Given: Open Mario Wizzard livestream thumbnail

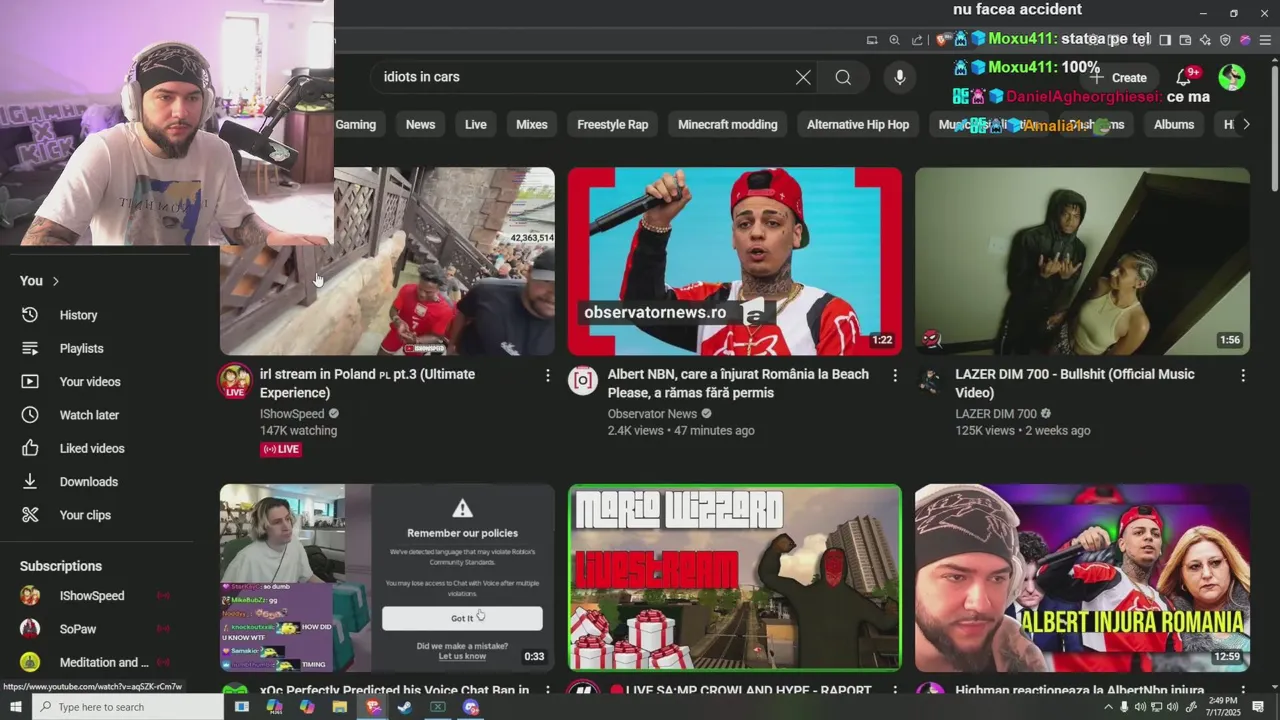Looking at the screenshot, I should pyautogui.click(x=735, y=577).
